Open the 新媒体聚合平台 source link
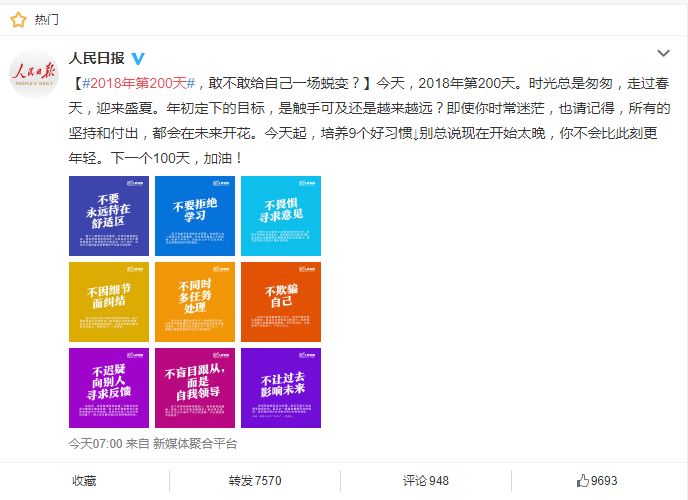This screenshot has width=688, height=500. coord(195,443)
